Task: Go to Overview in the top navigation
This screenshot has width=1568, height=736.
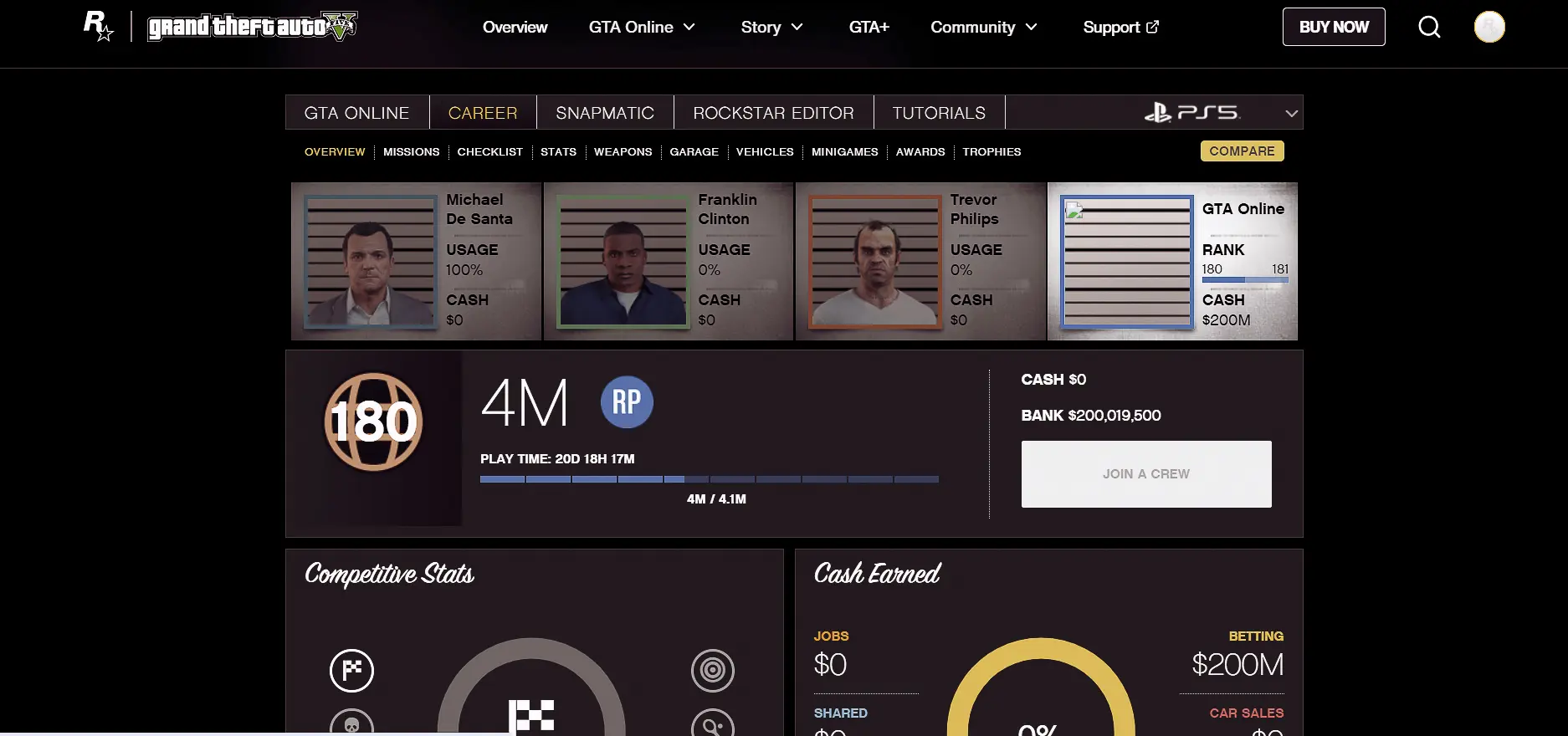Action: pyautogui.click(x=515, y=27)
